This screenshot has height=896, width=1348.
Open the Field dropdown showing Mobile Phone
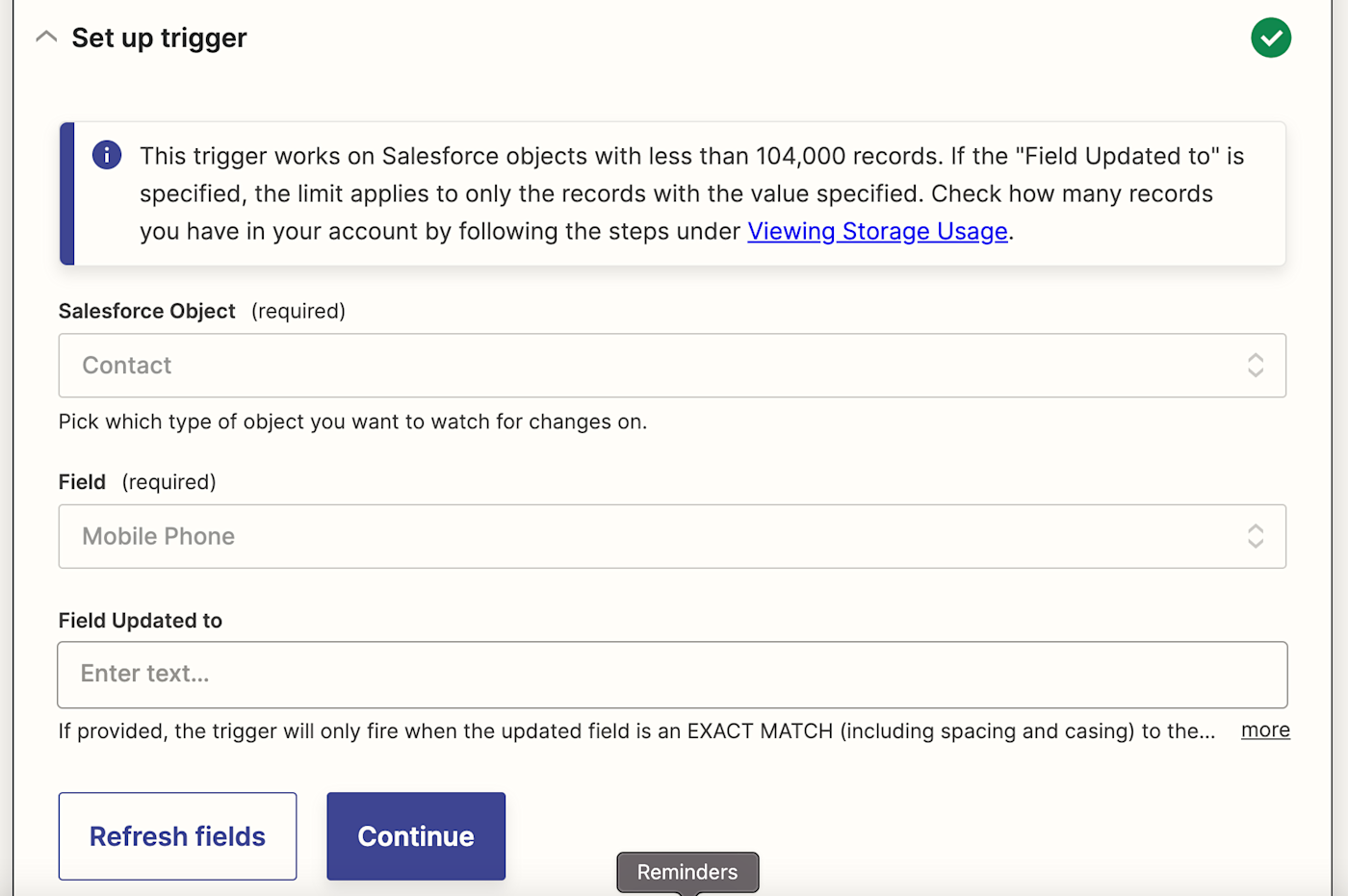pyautogui.click(x=672, y=536)
